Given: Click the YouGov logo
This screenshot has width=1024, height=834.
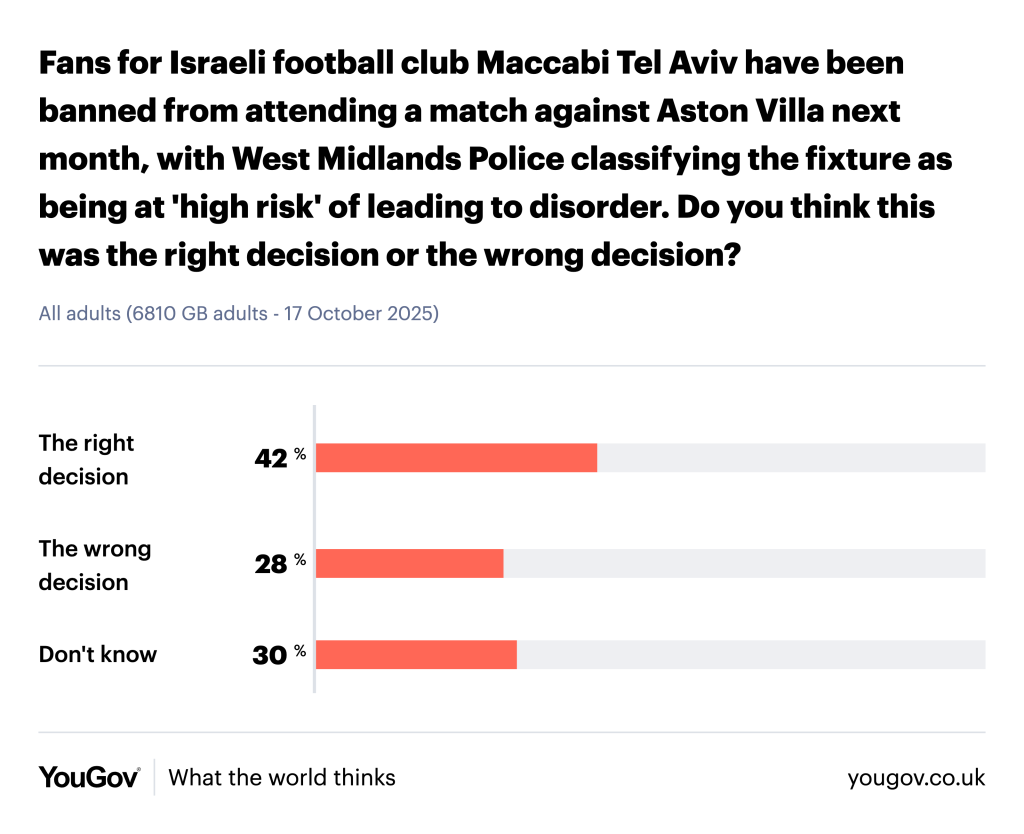Looking at the screenshot, I should pyautogui.click(x=89, y=777).
